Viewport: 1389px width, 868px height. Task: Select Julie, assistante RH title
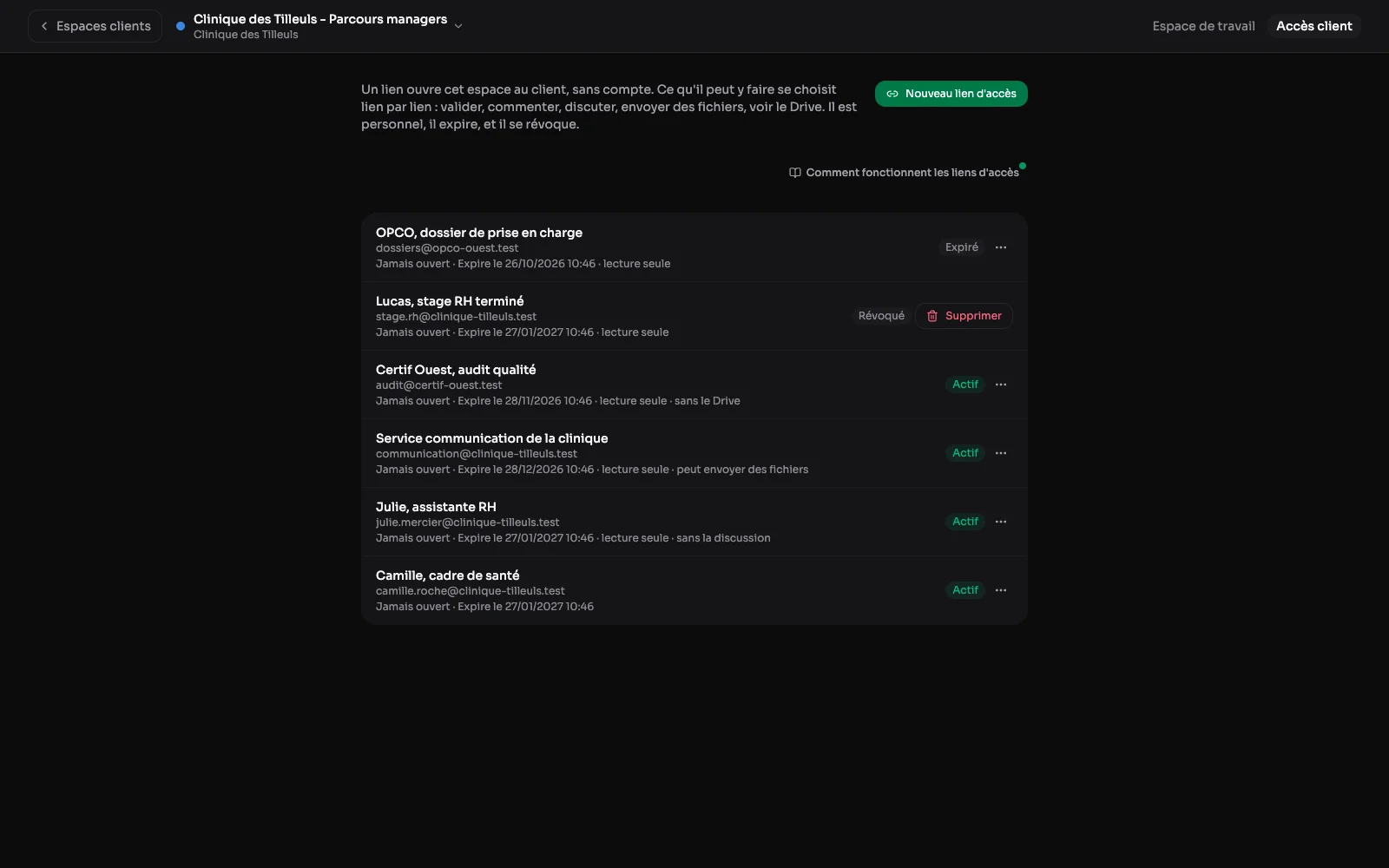point(436,507)
